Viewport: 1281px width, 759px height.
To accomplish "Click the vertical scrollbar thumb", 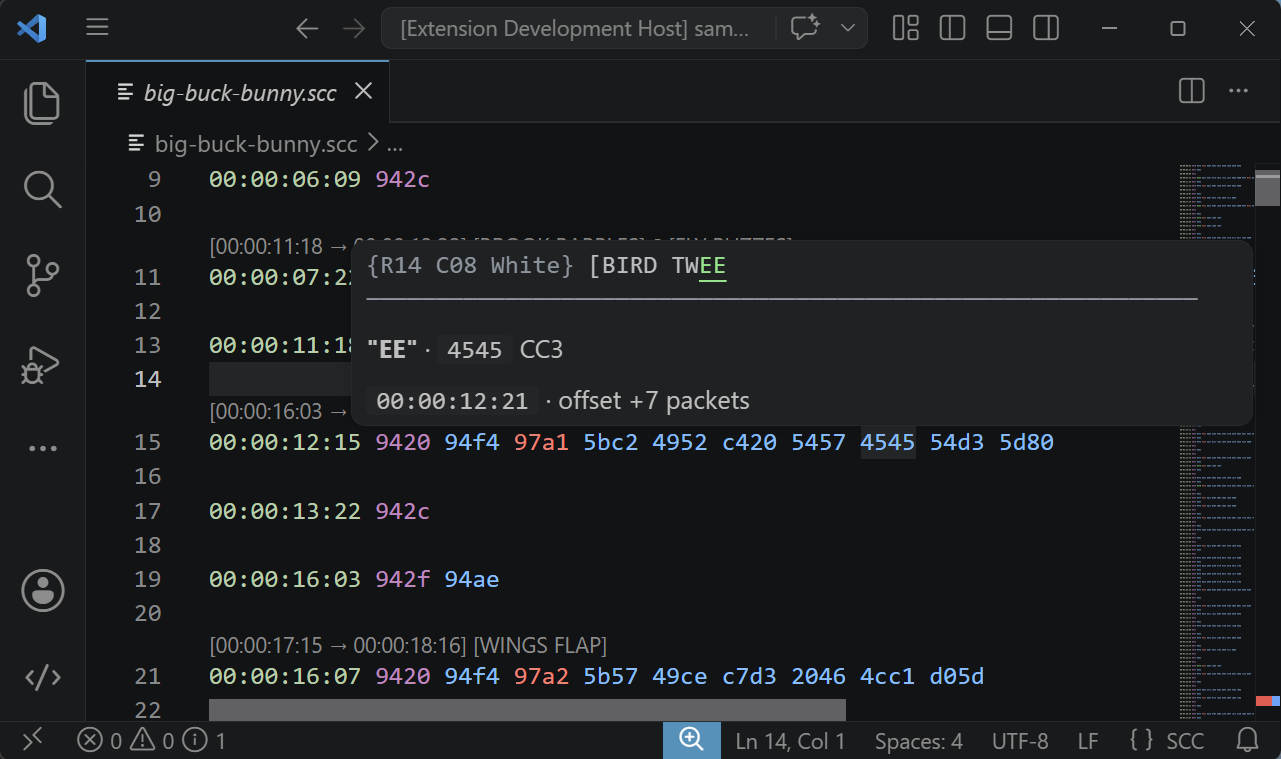I will coord(1268,187).
